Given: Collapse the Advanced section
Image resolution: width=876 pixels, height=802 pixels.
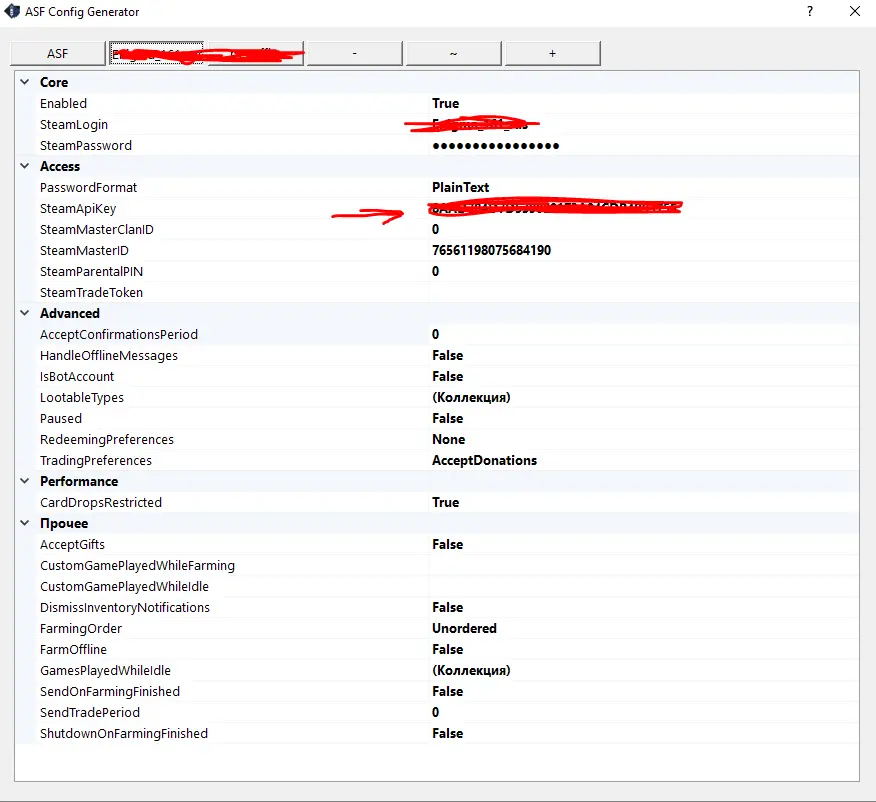Looking at the screenshot, I should tap(25, 313).
